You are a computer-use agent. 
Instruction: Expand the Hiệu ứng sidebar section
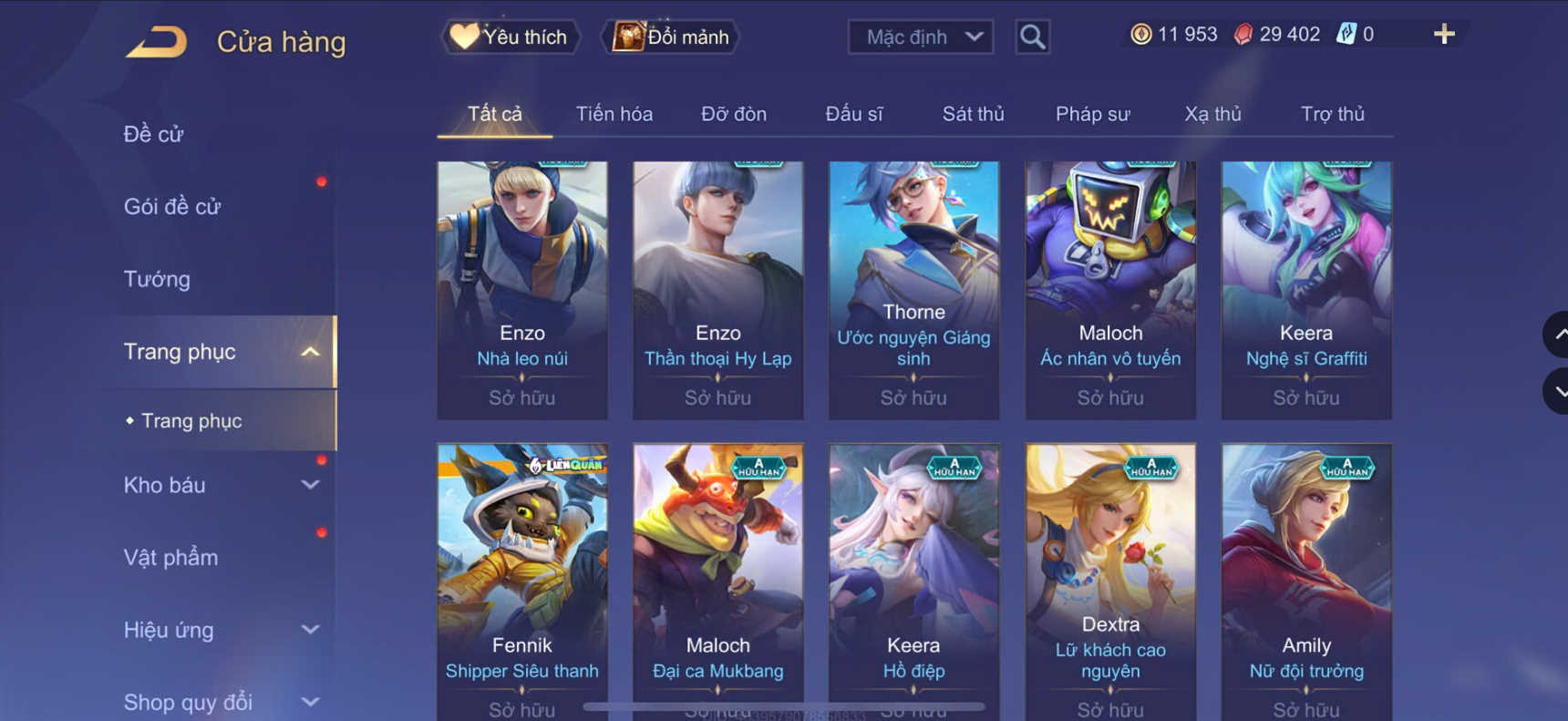coord(310,630)
